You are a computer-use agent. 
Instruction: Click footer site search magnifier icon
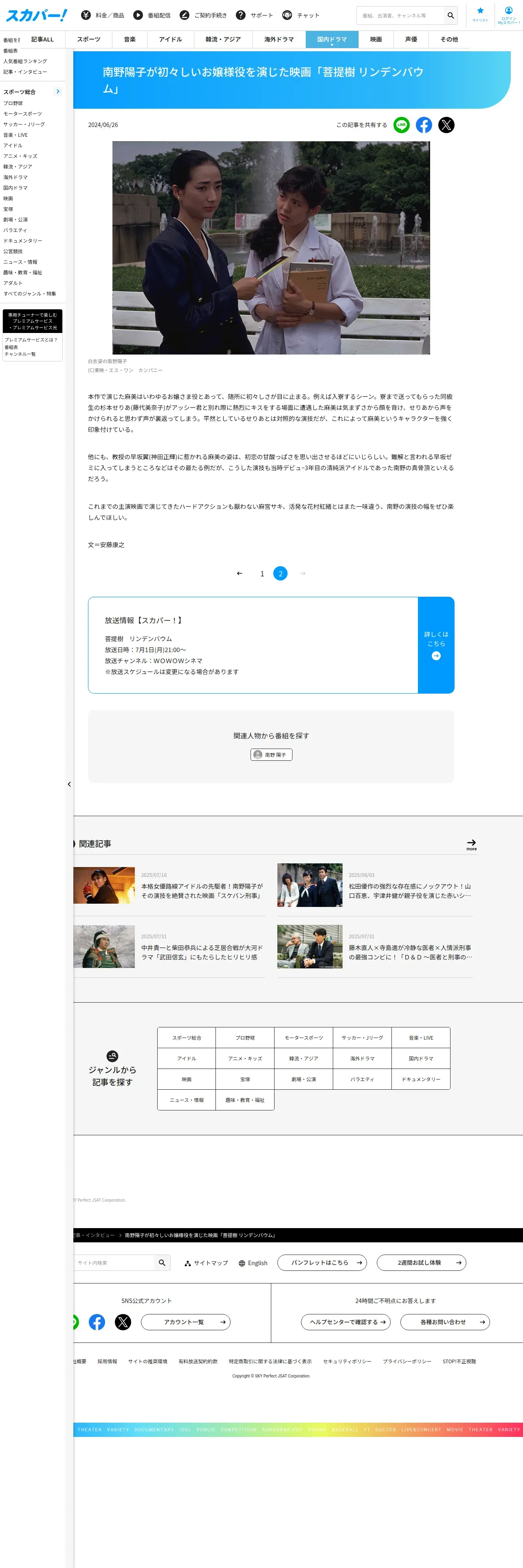coord(162,1262)
